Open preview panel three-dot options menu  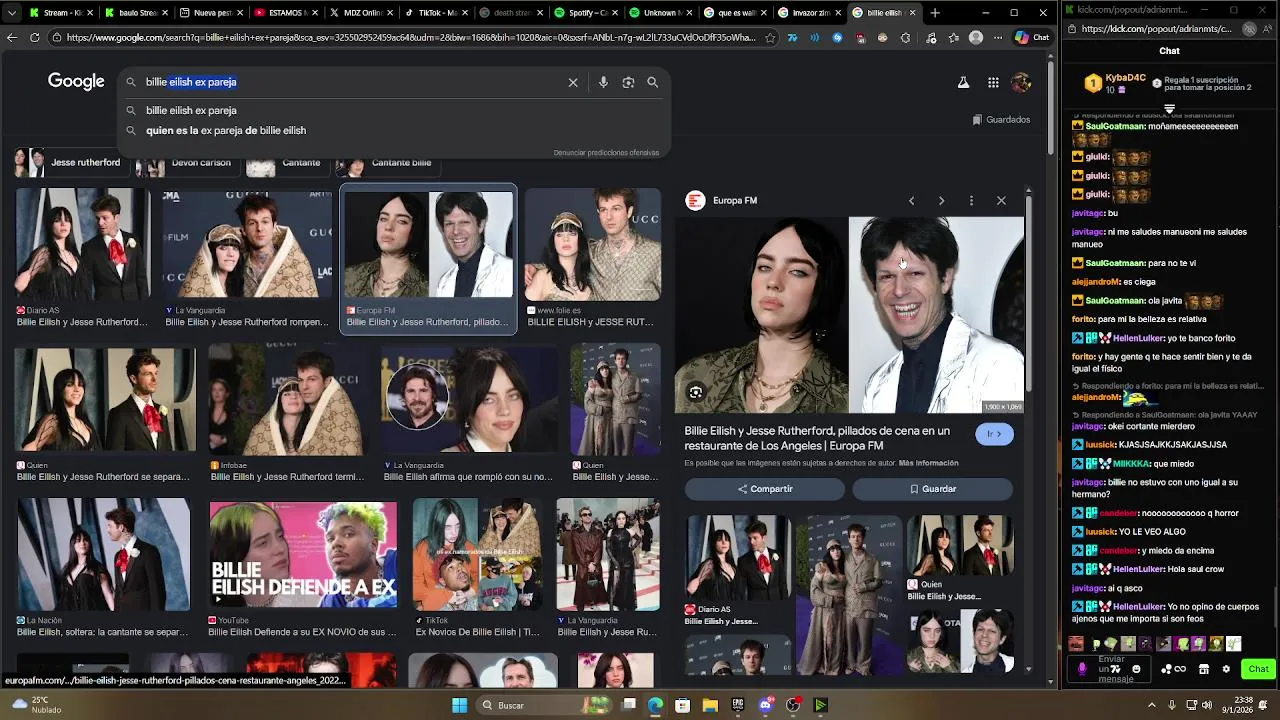tap(971, 201)
